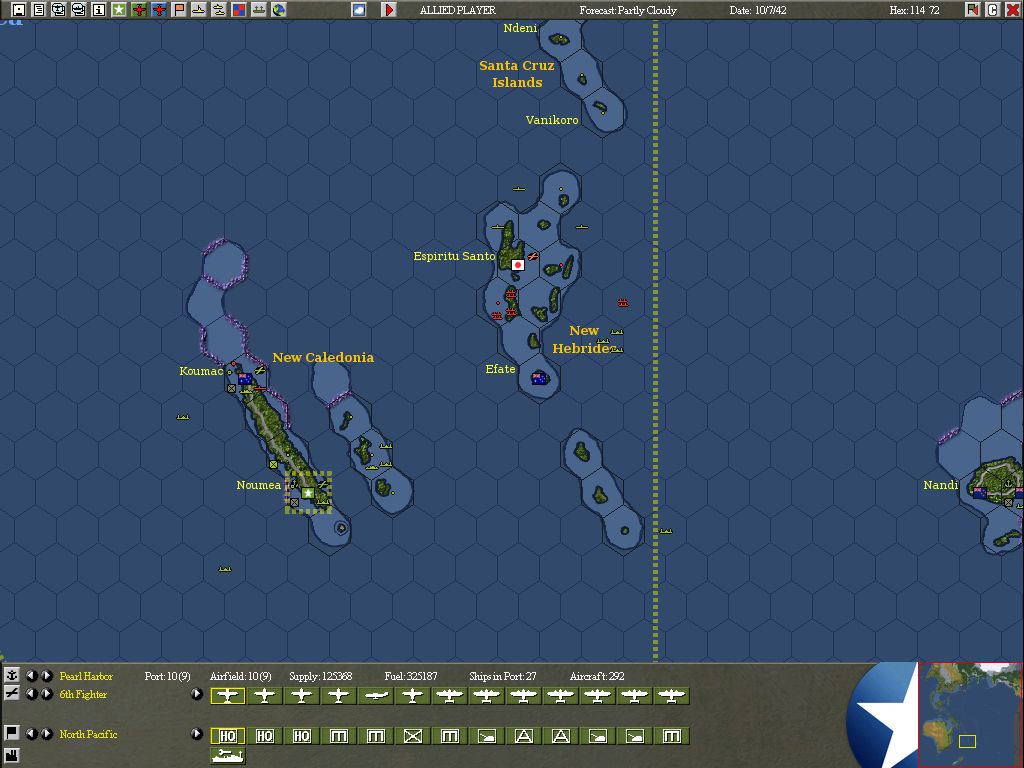Click the aircraft icon beside 6th Fighter
The width and height of the screenshot is (1024, 768).
pos(11,694)
